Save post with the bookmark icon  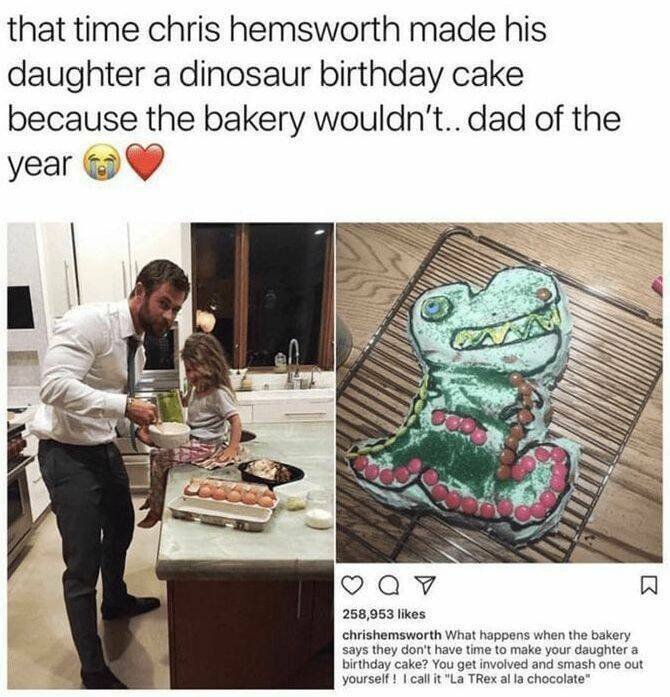[649, 585]
